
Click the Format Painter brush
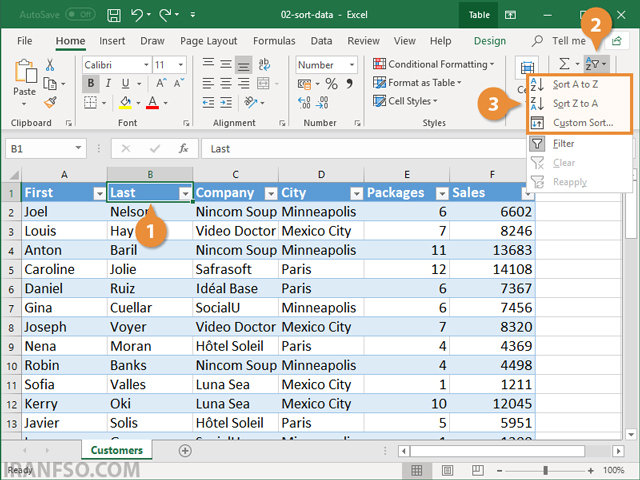[50, 102]
